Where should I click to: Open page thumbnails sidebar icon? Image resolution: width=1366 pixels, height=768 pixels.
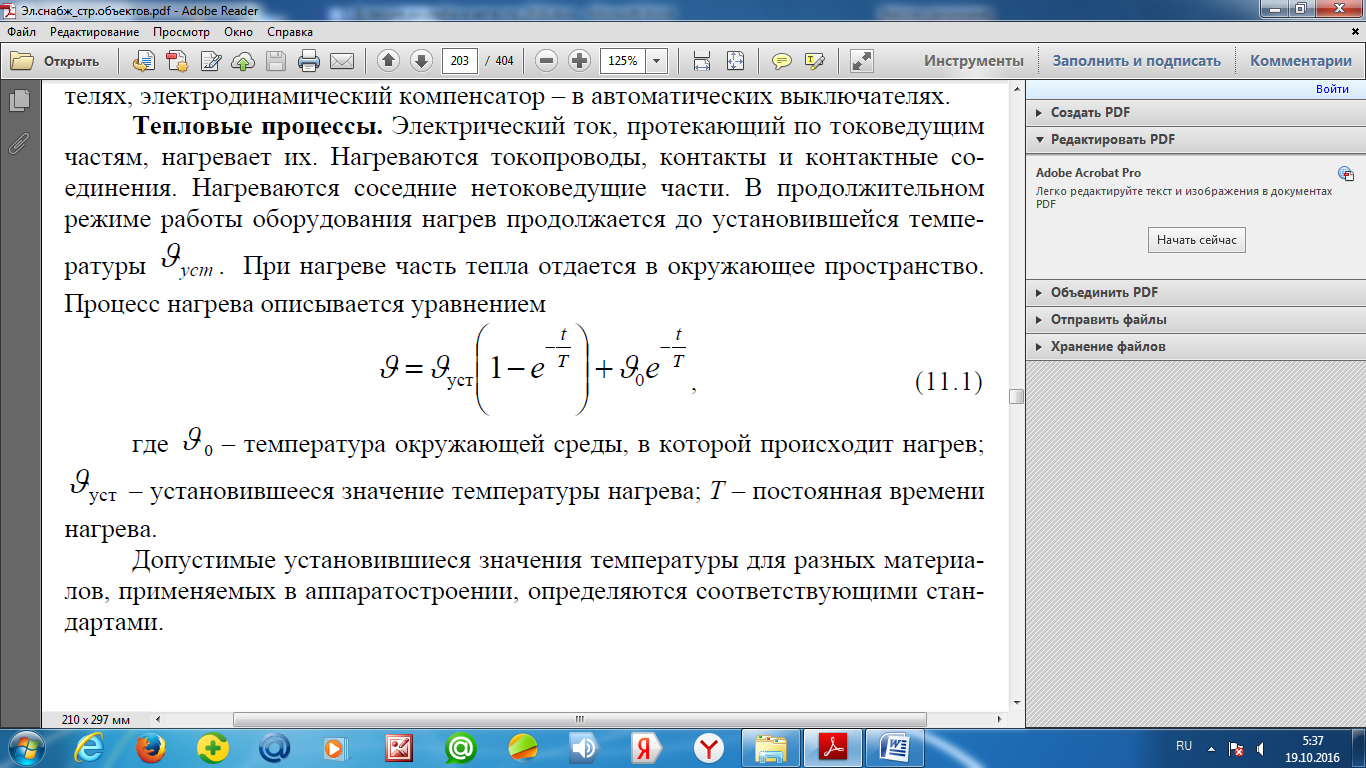[x=19, y=101]
